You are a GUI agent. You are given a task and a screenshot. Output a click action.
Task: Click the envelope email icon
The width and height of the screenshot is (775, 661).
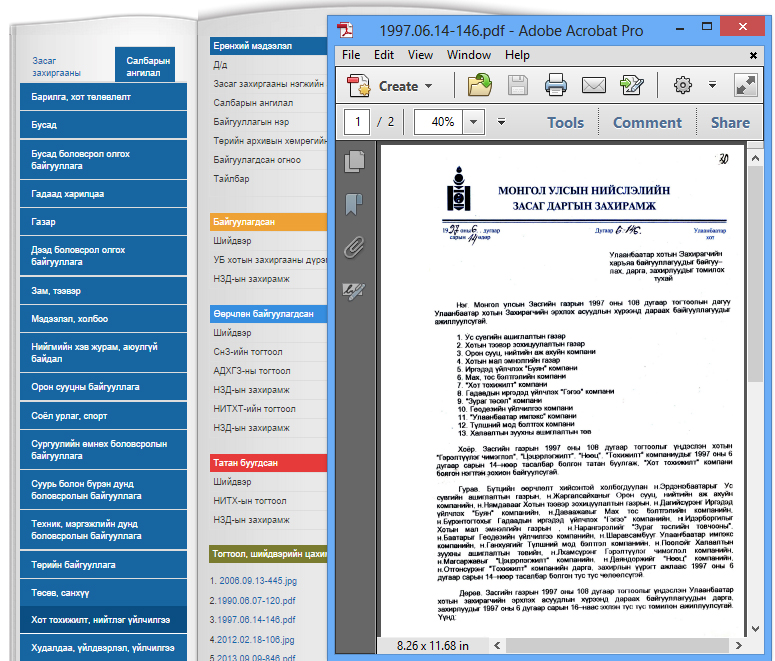(594, 86)
